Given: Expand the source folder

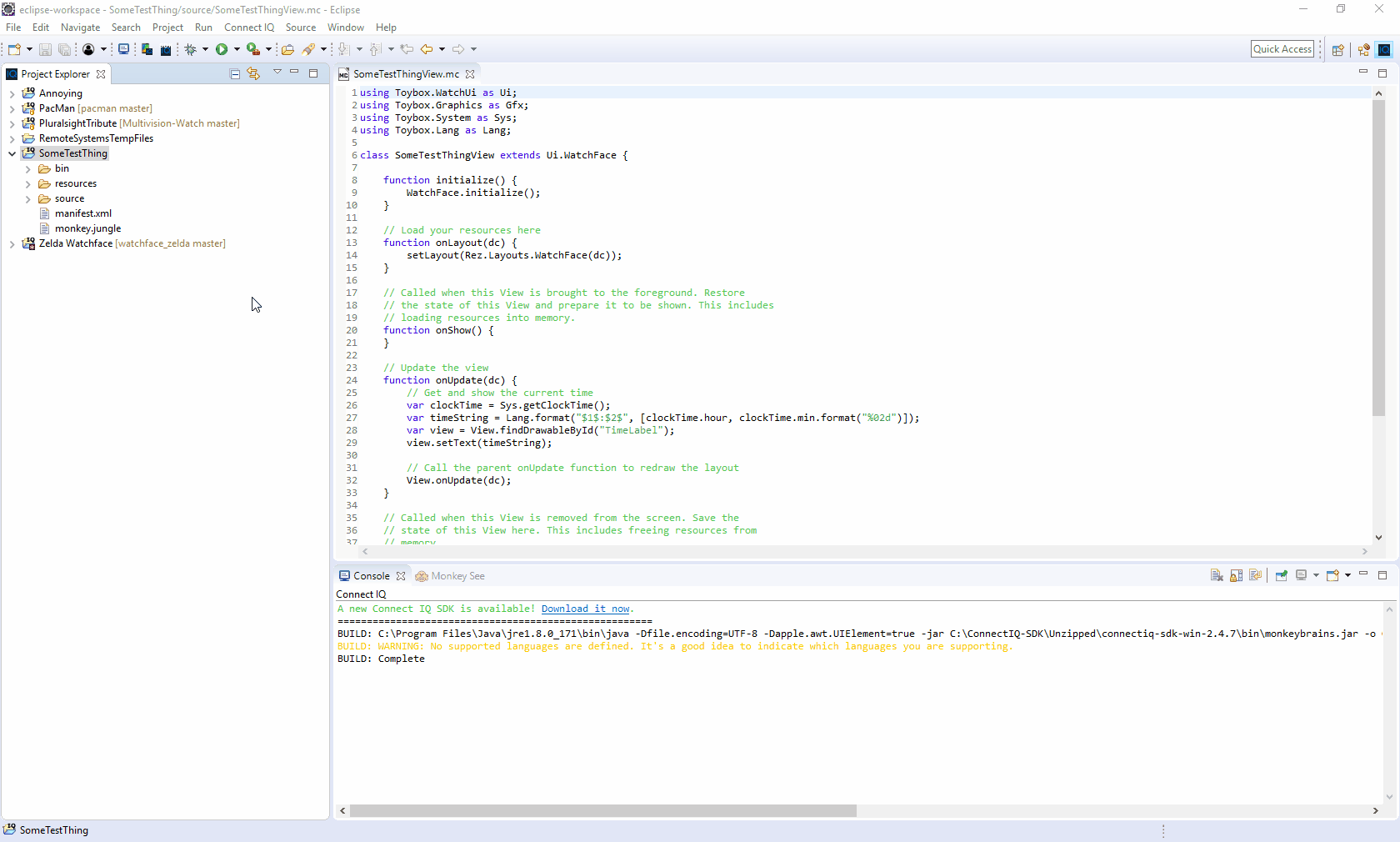Looking at the screenshot, I should point(27,198).
